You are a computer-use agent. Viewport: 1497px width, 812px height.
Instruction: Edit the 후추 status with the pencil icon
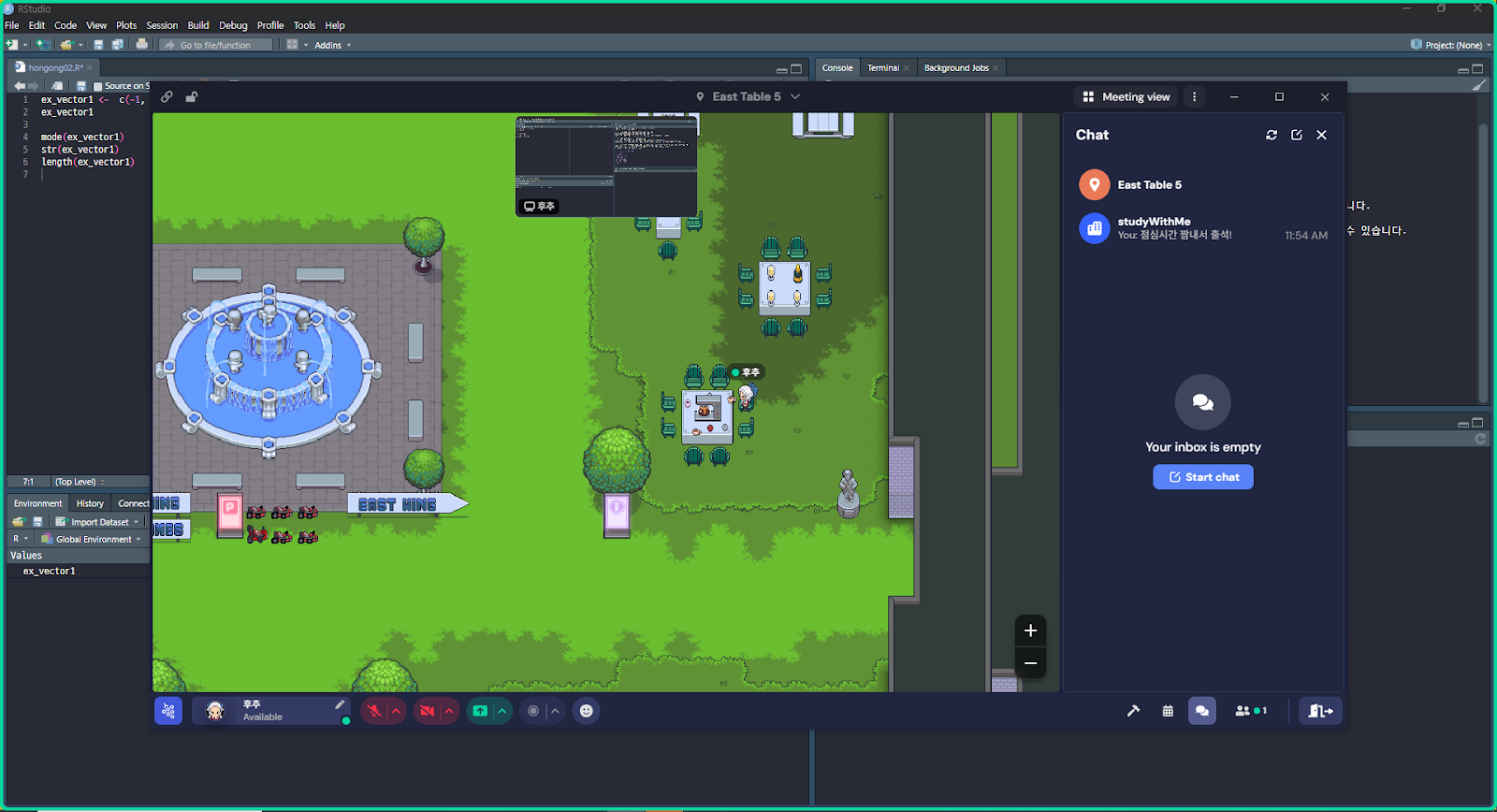pyautogui.click(x=340, y=704)
